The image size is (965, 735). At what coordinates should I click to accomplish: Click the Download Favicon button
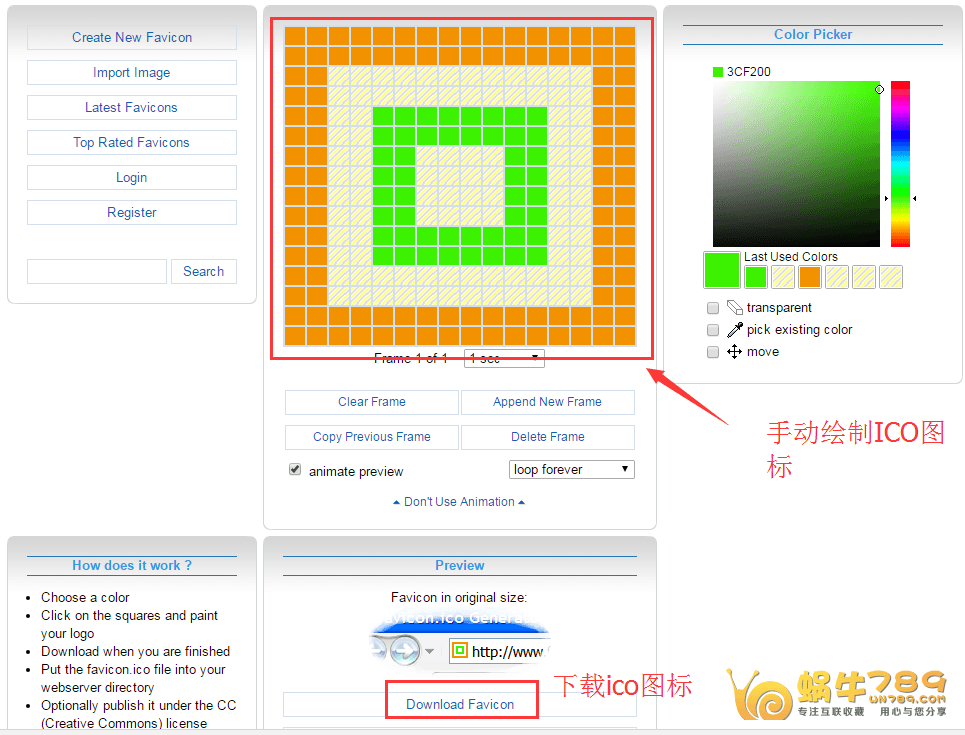click(x=460, y=704)
